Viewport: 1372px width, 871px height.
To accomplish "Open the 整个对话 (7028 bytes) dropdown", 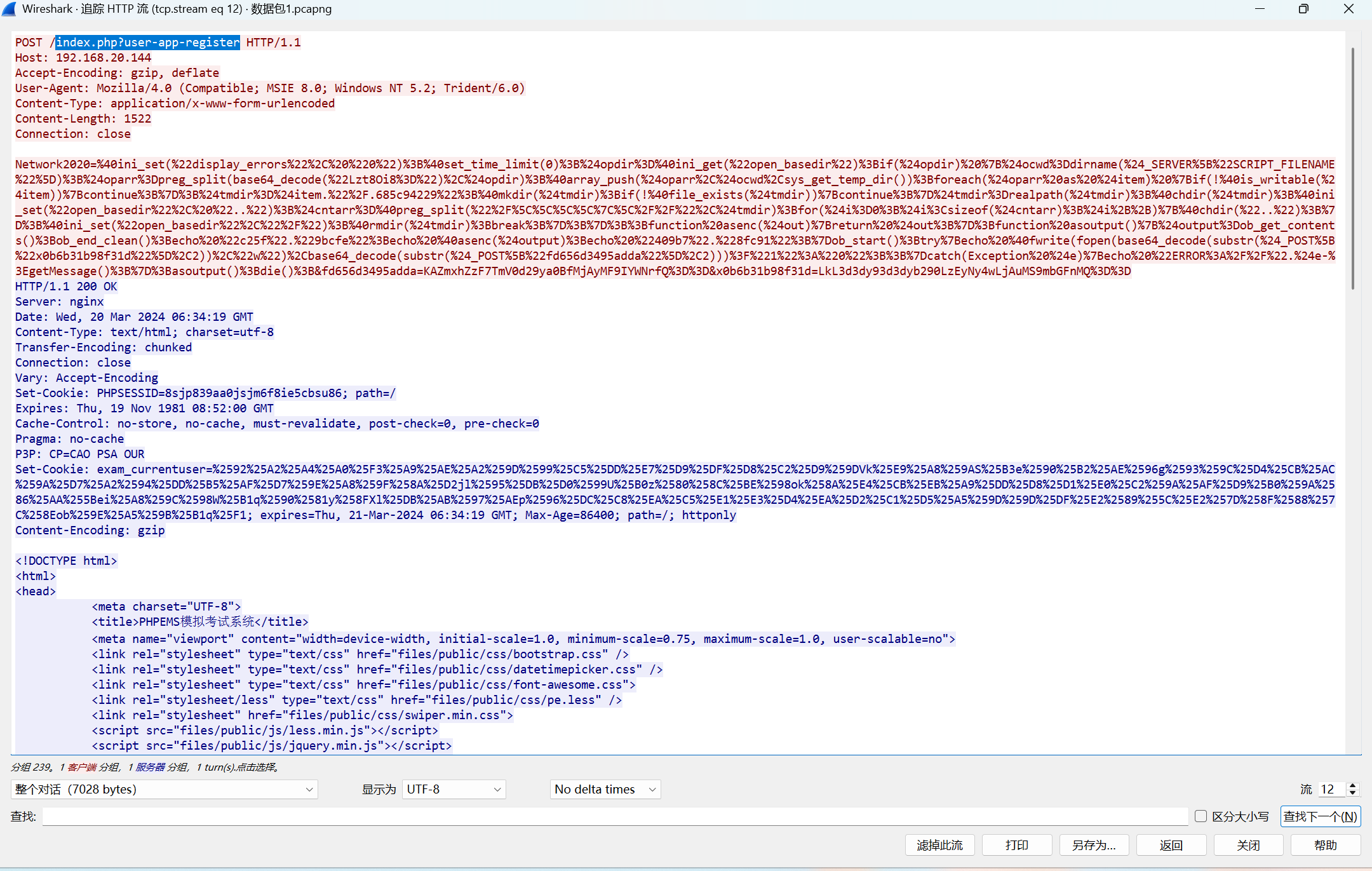I will (x=164, y=789).
